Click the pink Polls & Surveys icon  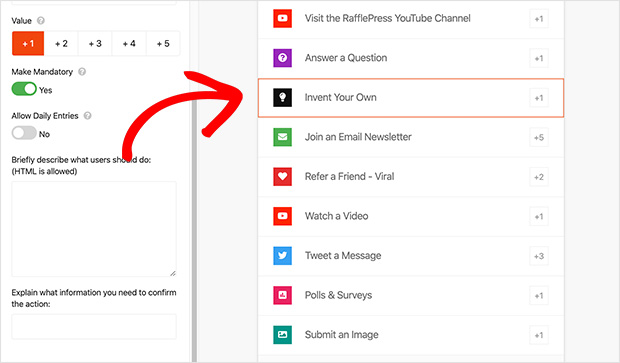pos(282,295)
